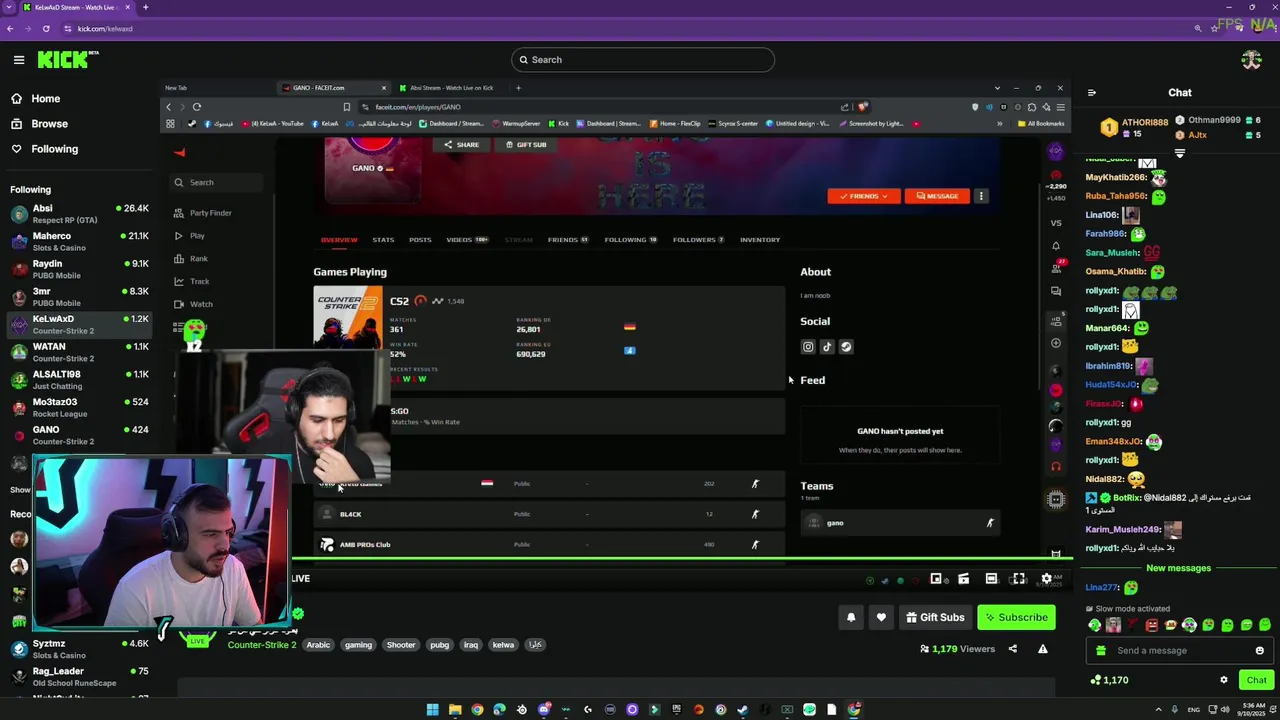This screenshot has height=720, width=1280.
Task: Open Steam from taskbar
Action: 742,710
